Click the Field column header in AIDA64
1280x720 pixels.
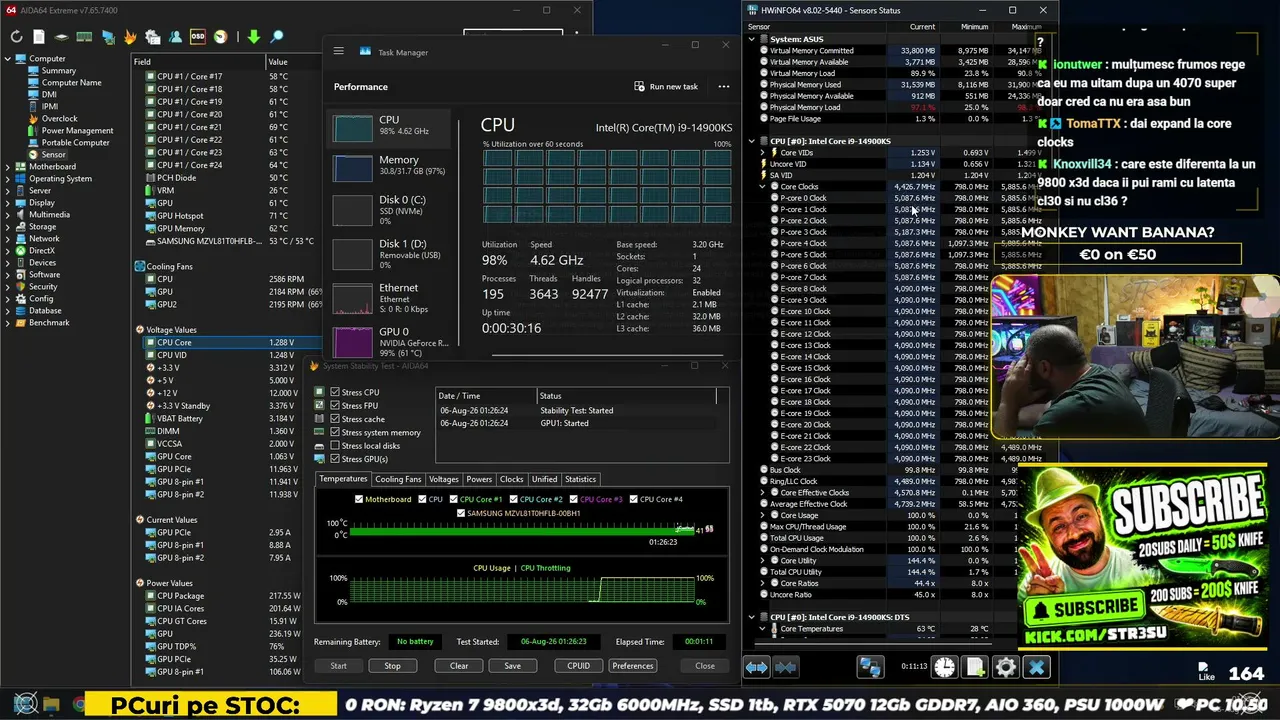[198, 62]
